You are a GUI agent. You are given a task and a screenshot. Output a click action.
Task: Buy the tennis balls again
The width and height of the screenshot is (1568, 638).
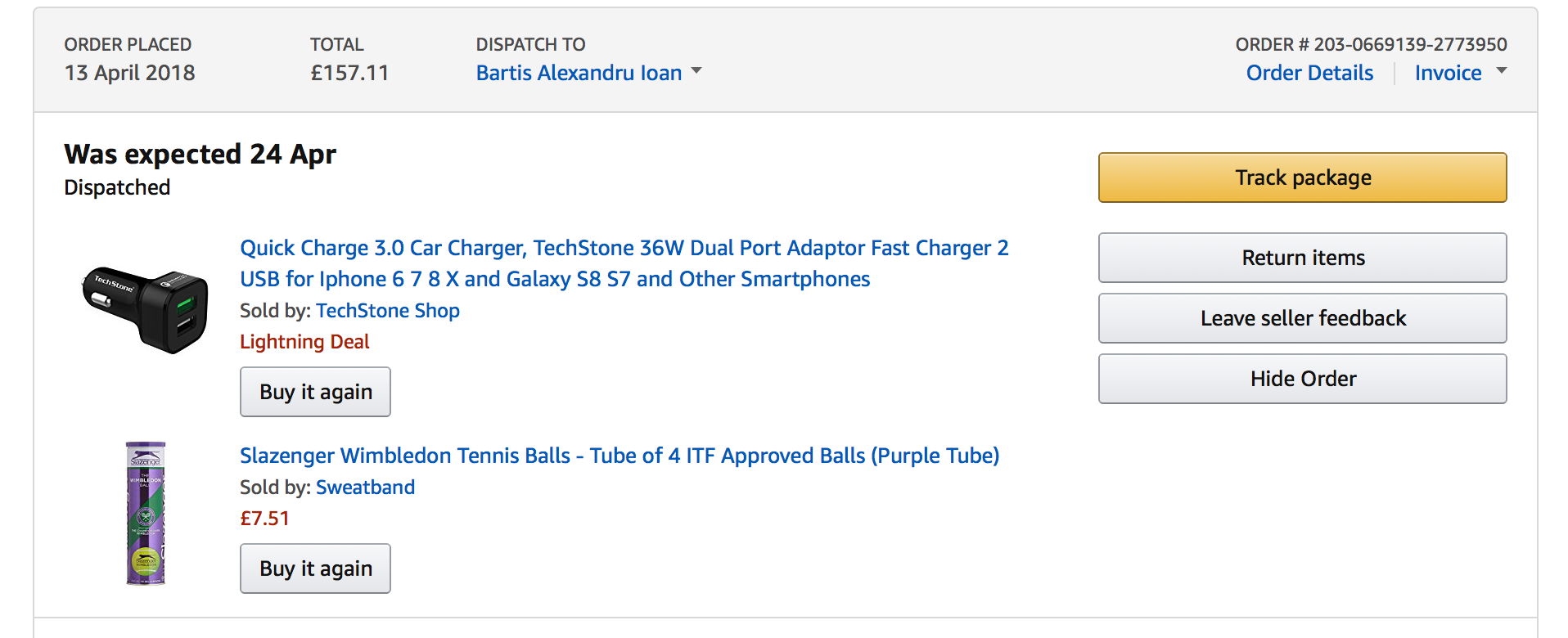[315, 568]
